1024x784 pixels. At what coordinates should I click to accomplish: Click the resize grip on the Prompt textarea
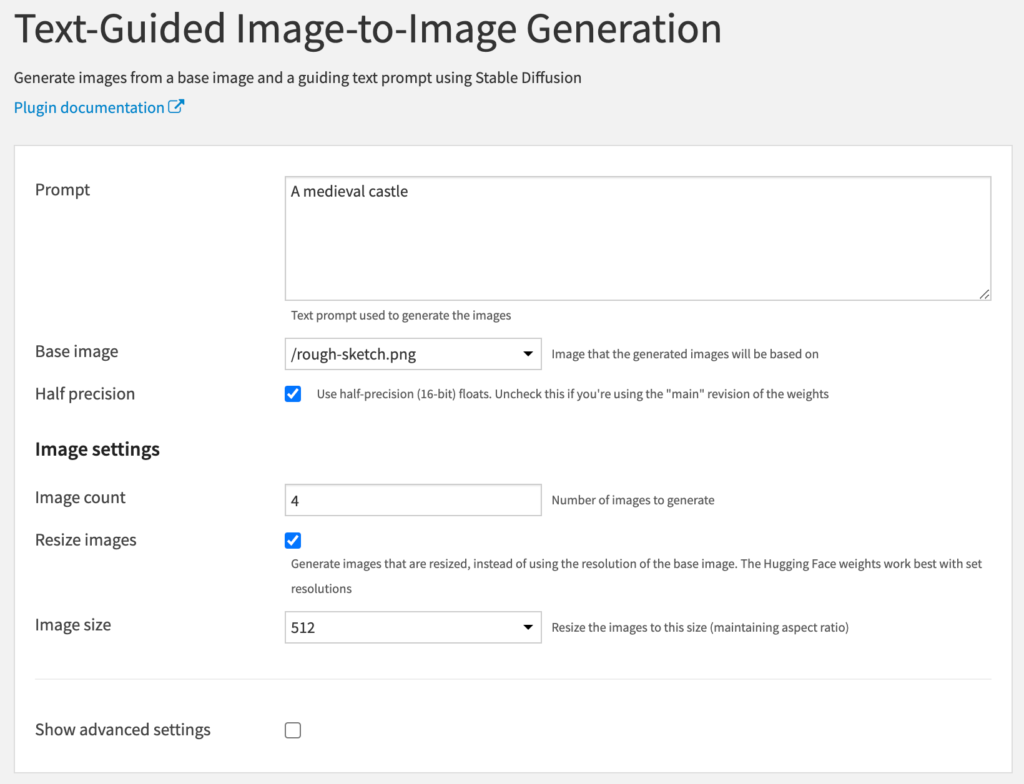click(984, 294)
